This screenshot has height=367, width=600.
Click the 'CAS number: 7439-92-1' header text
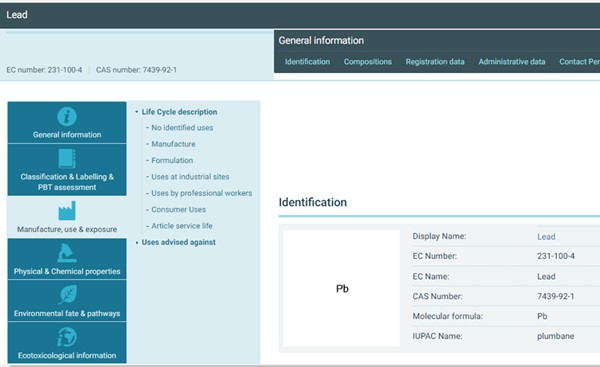tap(136, 70)
